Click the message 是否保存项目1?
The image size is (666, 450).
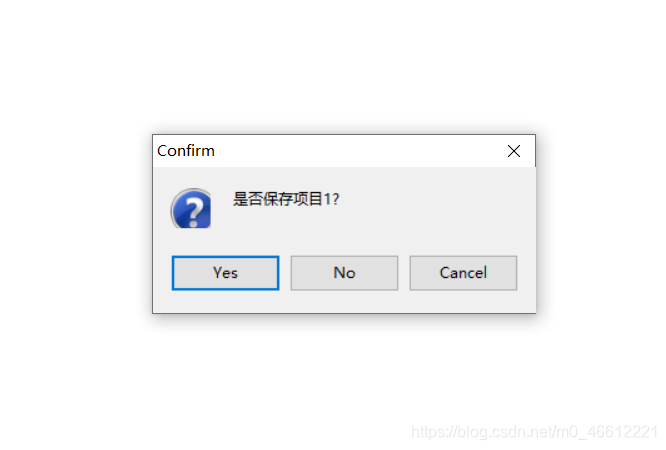[286, 199]
